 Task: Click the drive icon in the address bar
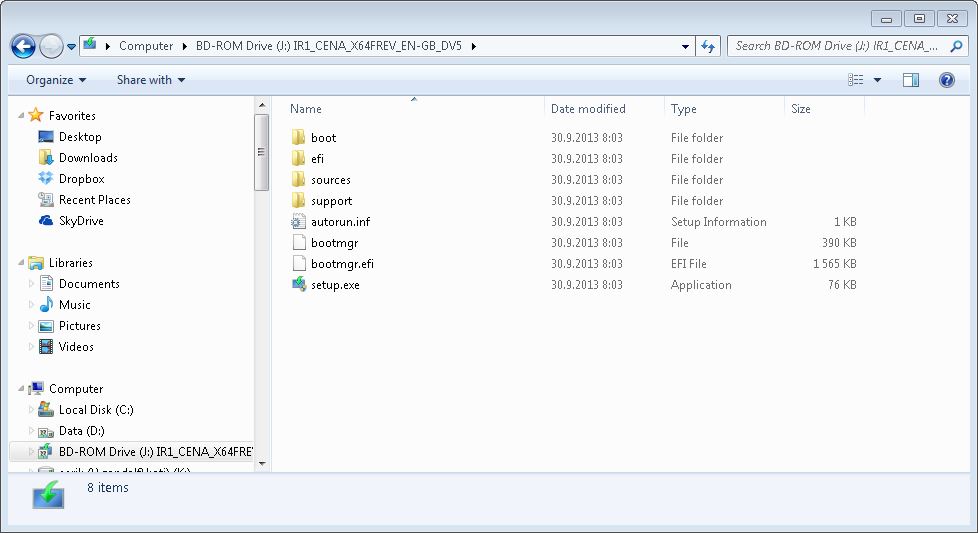(90, 44)
